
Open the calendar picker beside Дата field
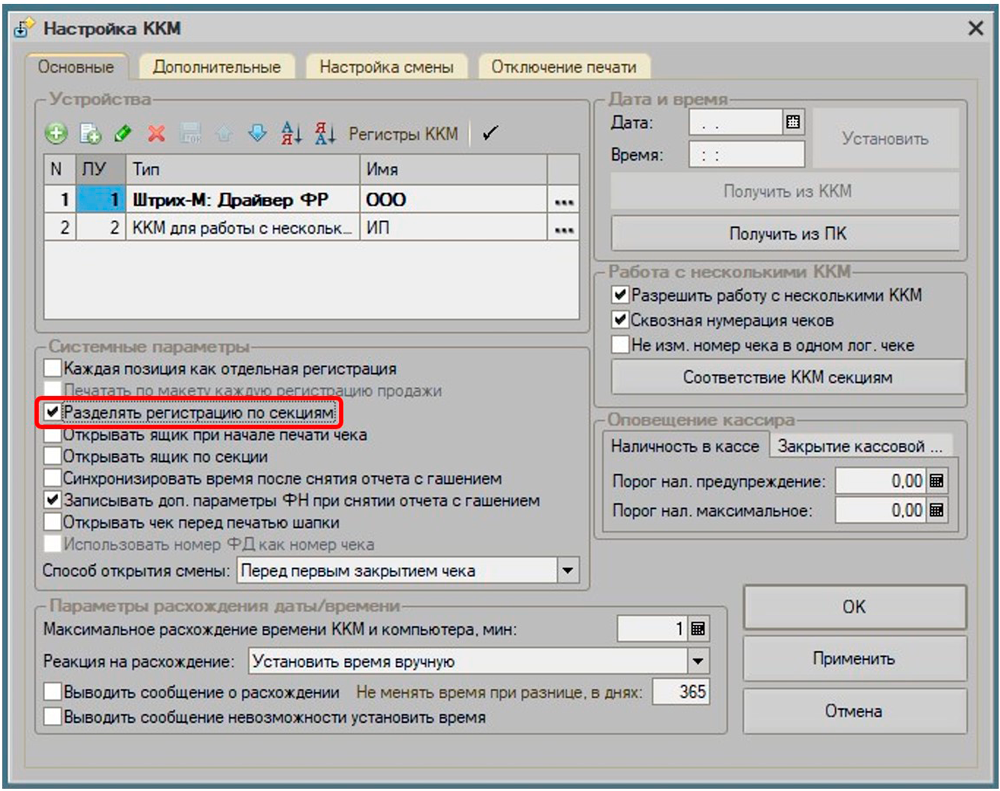[x=794, y=123]
